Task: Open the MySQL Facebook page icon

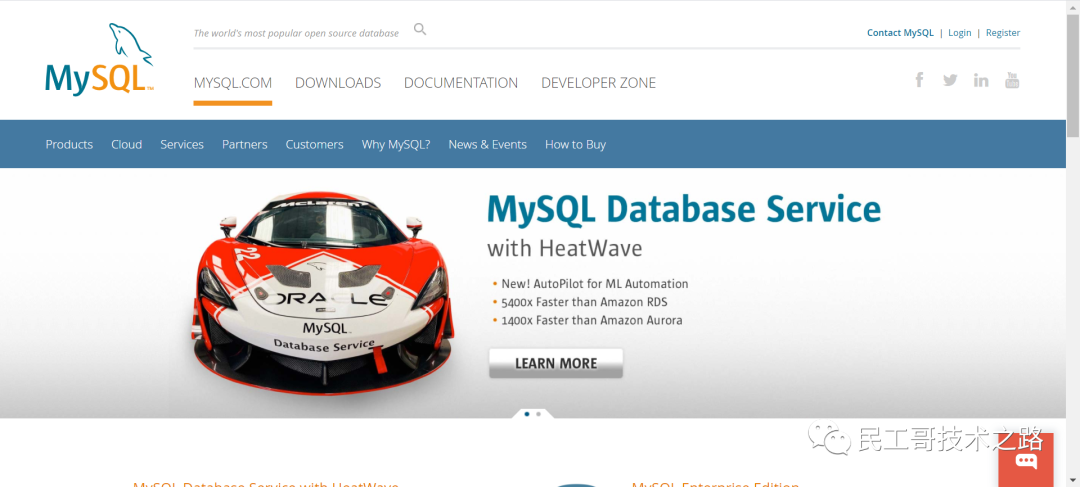Action: coord(919,80)
